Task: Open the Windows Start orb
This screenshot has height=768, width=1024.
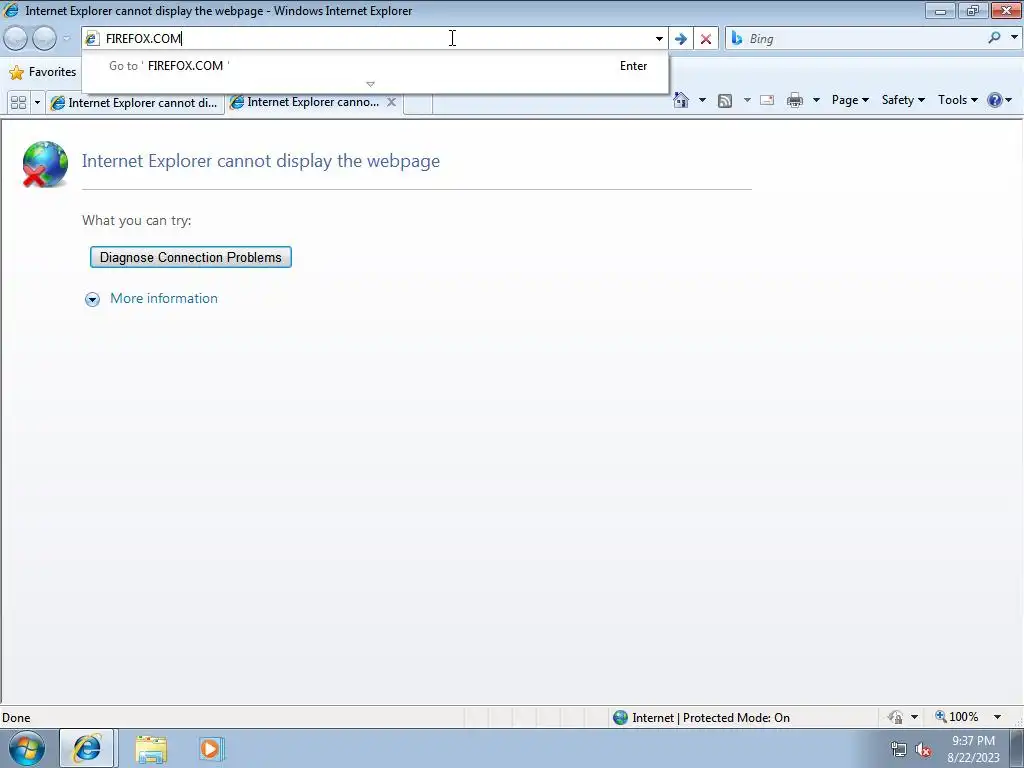Action: tap(27, 748)
